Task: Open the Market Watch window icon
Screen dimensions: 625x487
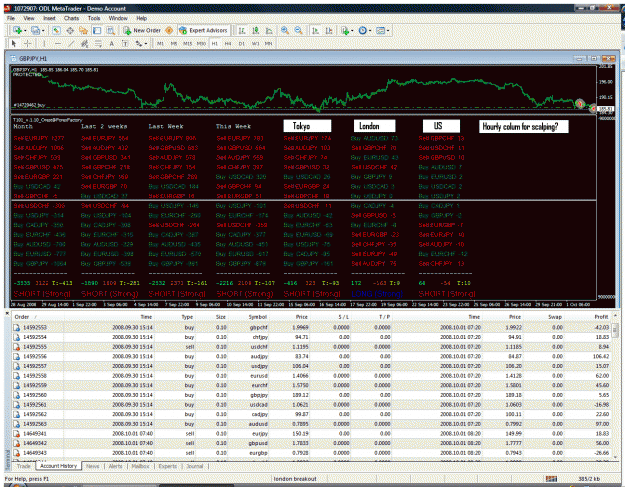Action: point(56,30)
